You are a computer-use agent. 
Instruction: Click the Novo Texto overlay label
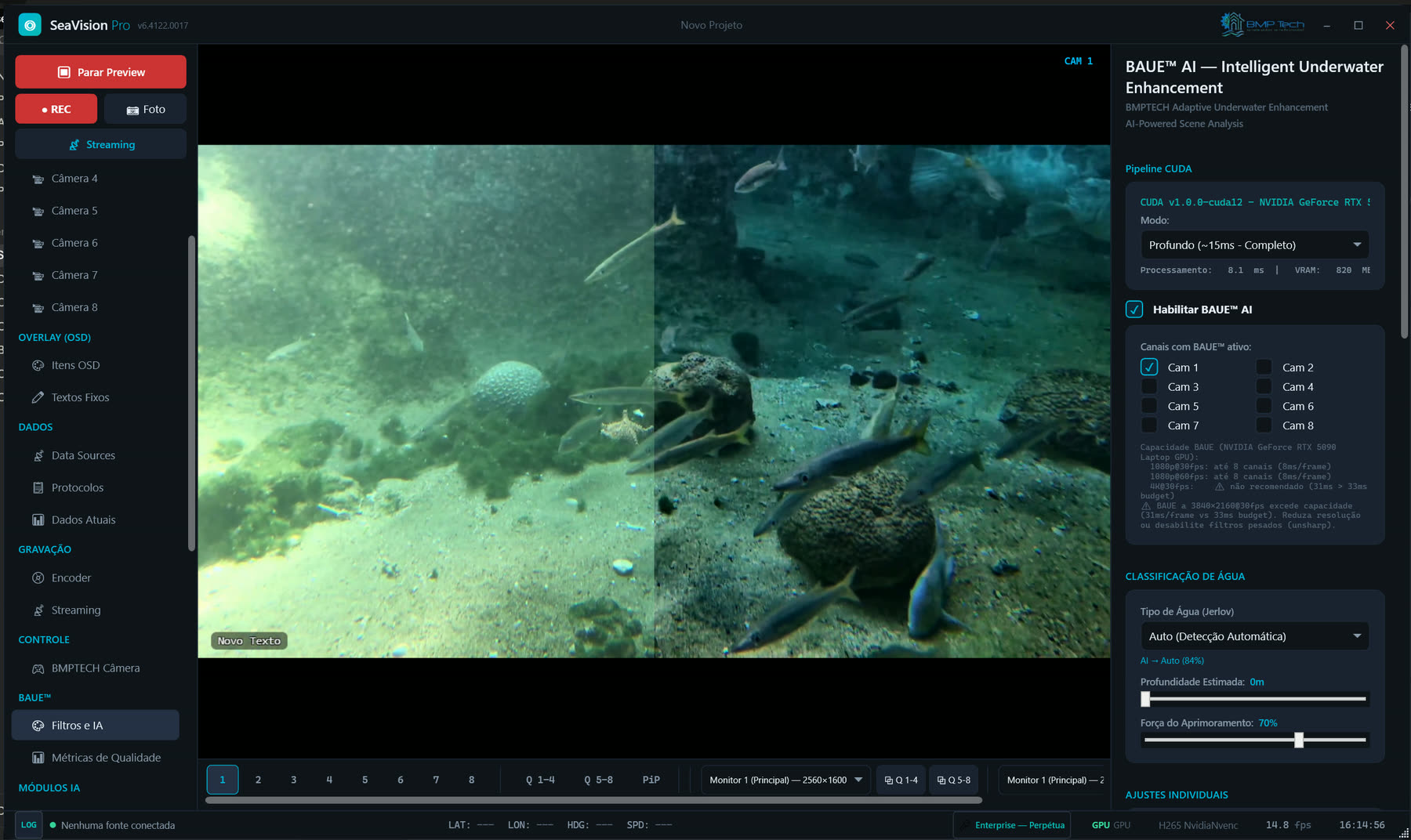[249, 641]
